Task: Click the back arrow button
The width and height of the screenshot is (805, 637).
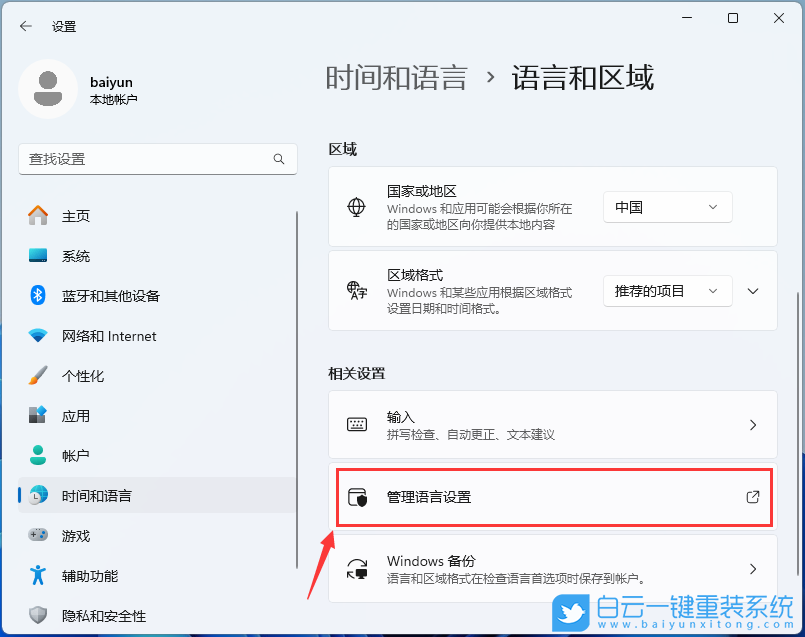Action: click(24, 27)
